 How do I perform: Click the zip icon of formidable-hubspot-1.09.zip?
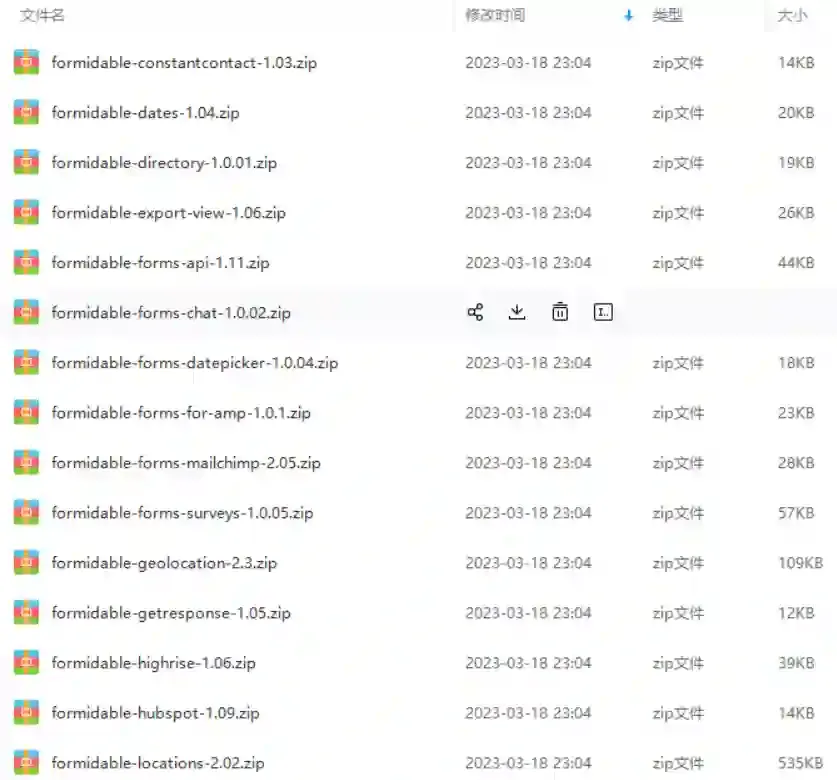26,713
